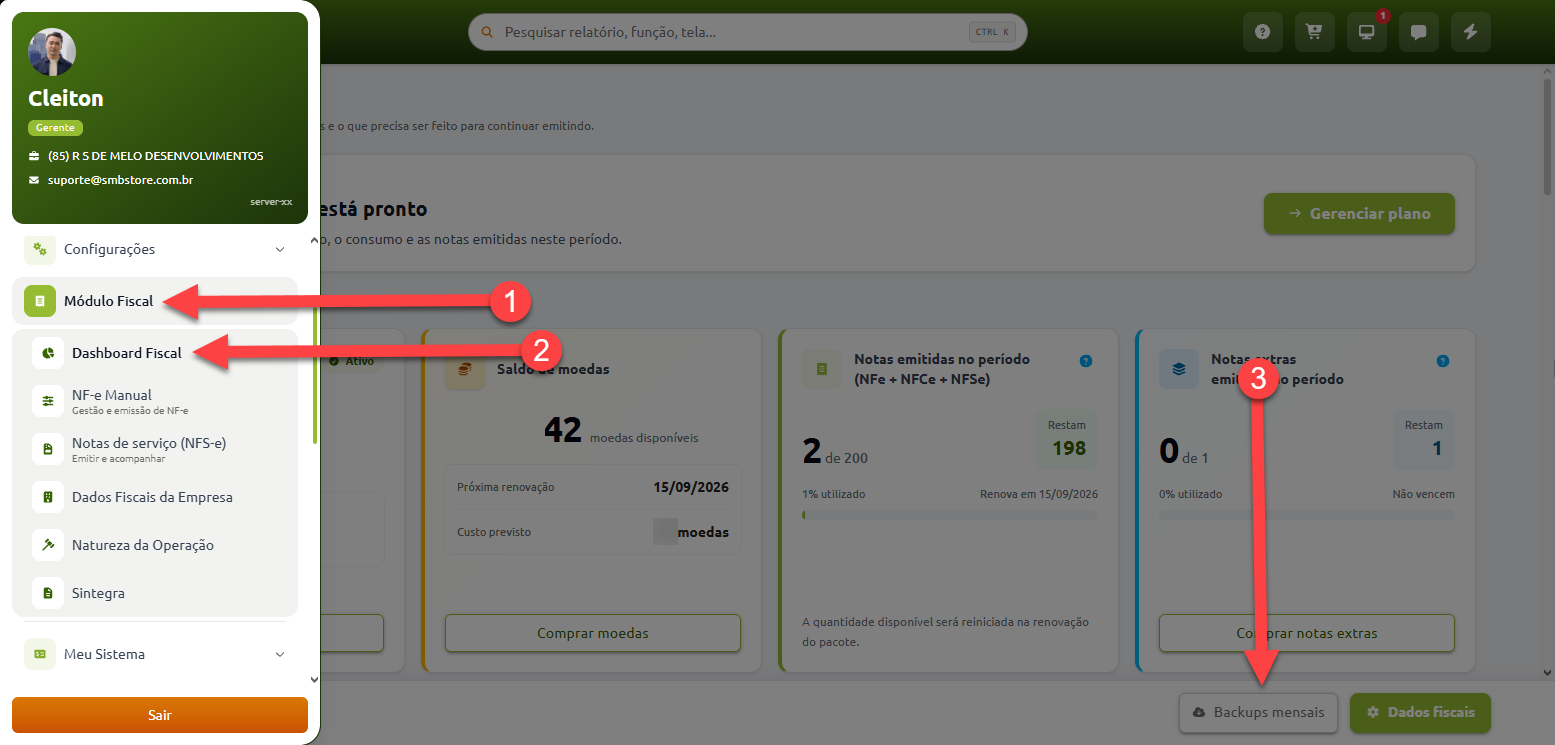Click the Comprar moedas button
Screen dimensions: 1555x745
point(593,633)
